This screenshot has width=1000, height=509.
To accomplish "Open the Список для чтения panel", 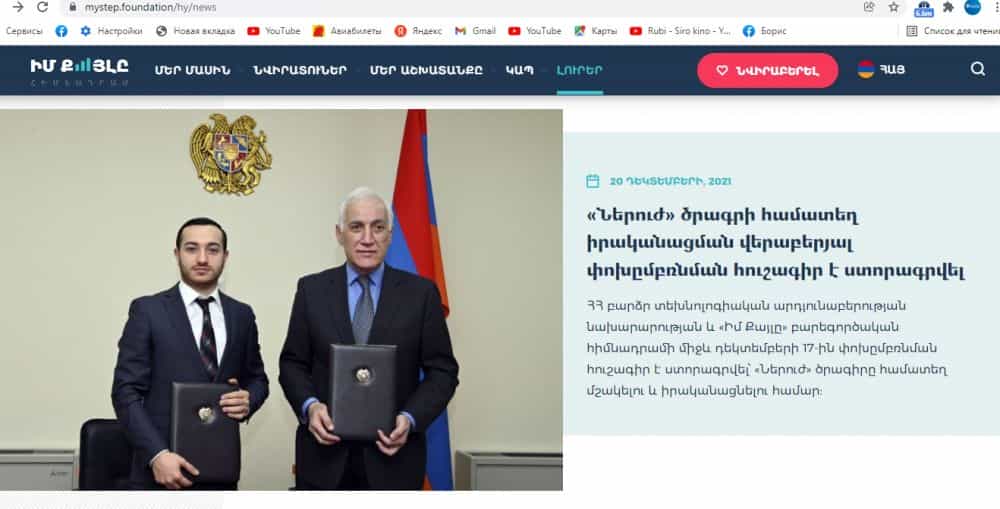I will (x=953, y=31).
